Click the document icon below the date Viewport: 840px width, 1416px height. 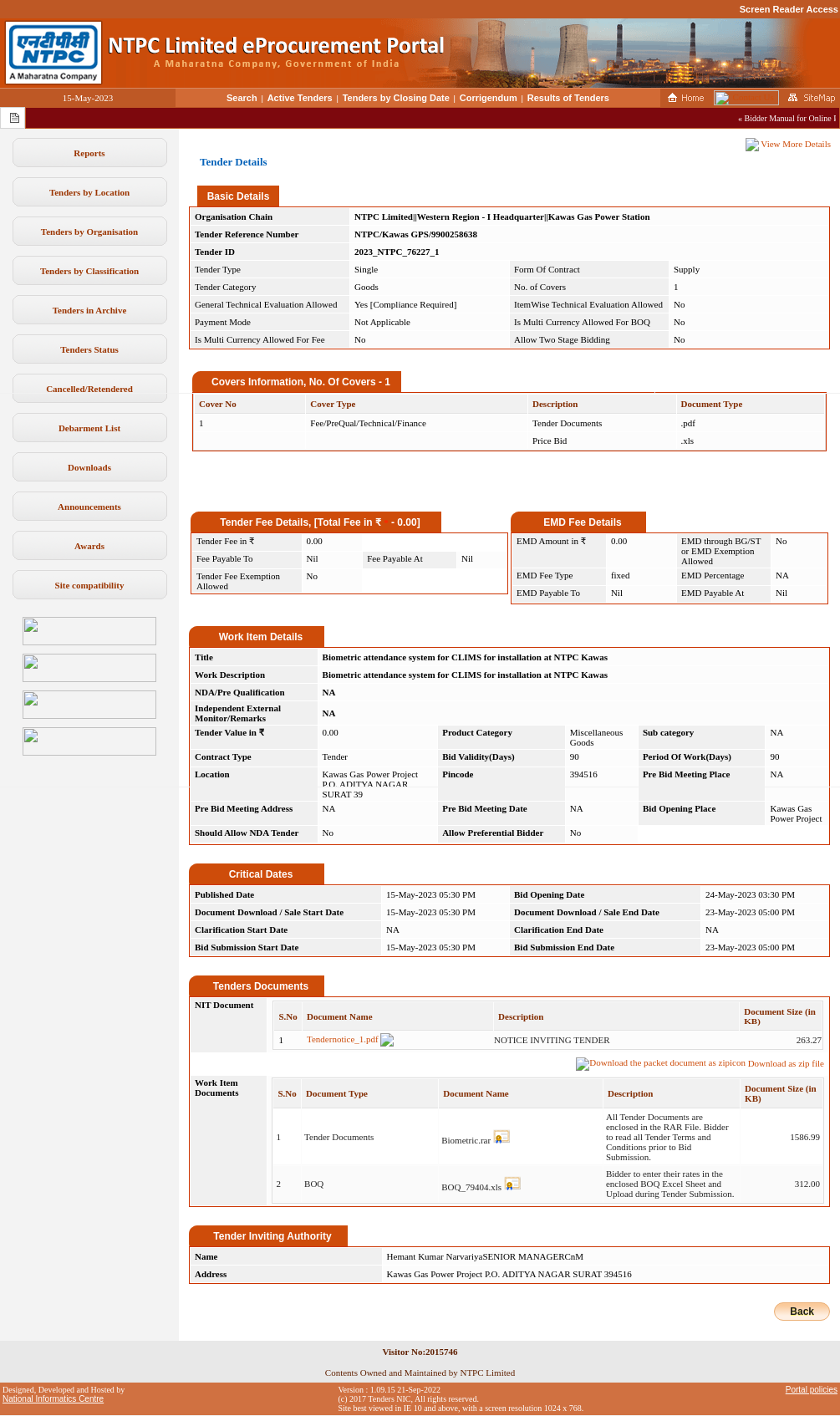point(14,118)
